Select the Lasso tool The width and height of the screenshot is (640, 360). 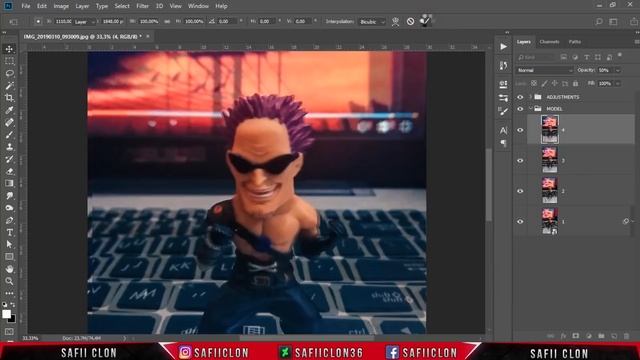point(9,73)
